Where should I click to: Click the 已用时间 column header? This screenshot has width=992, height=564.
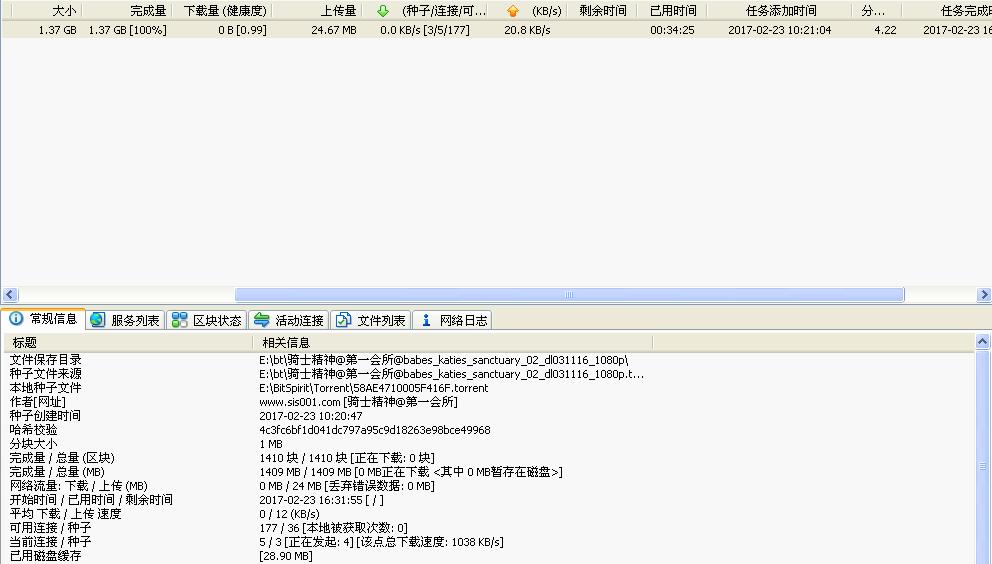(672, 11)
